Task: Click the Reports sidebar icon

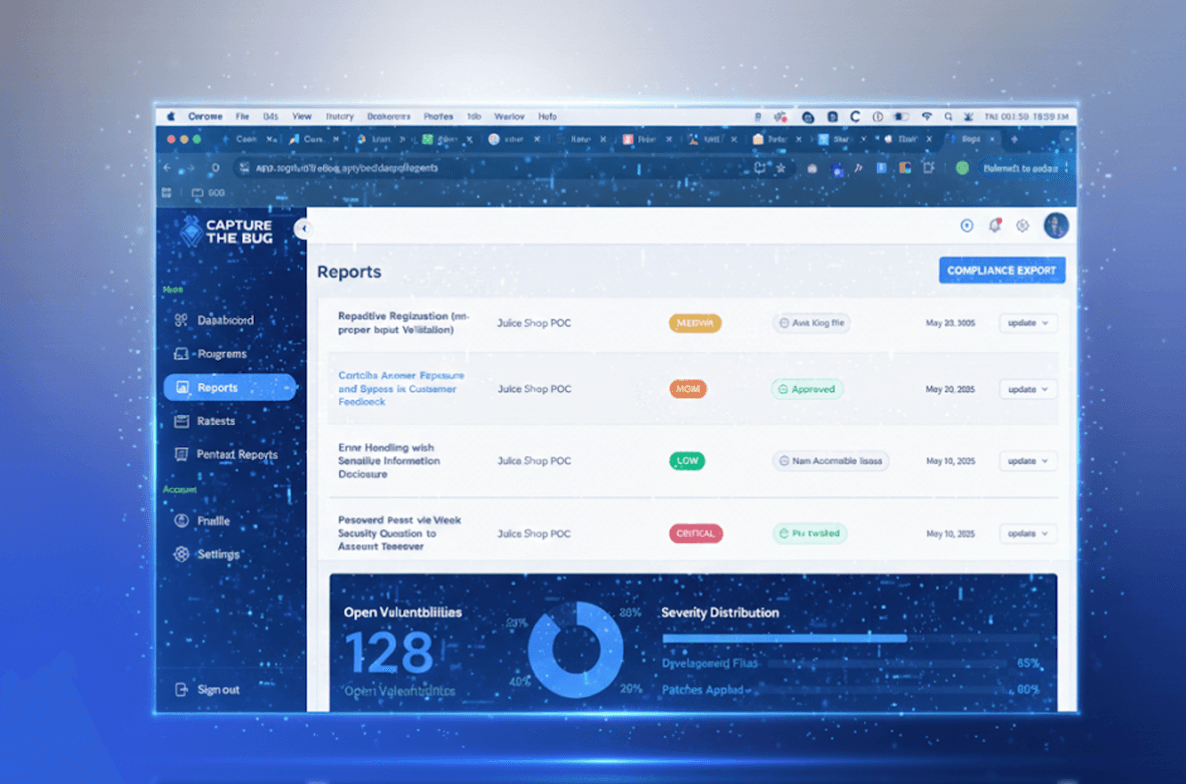Action: (x=182, y=387)
